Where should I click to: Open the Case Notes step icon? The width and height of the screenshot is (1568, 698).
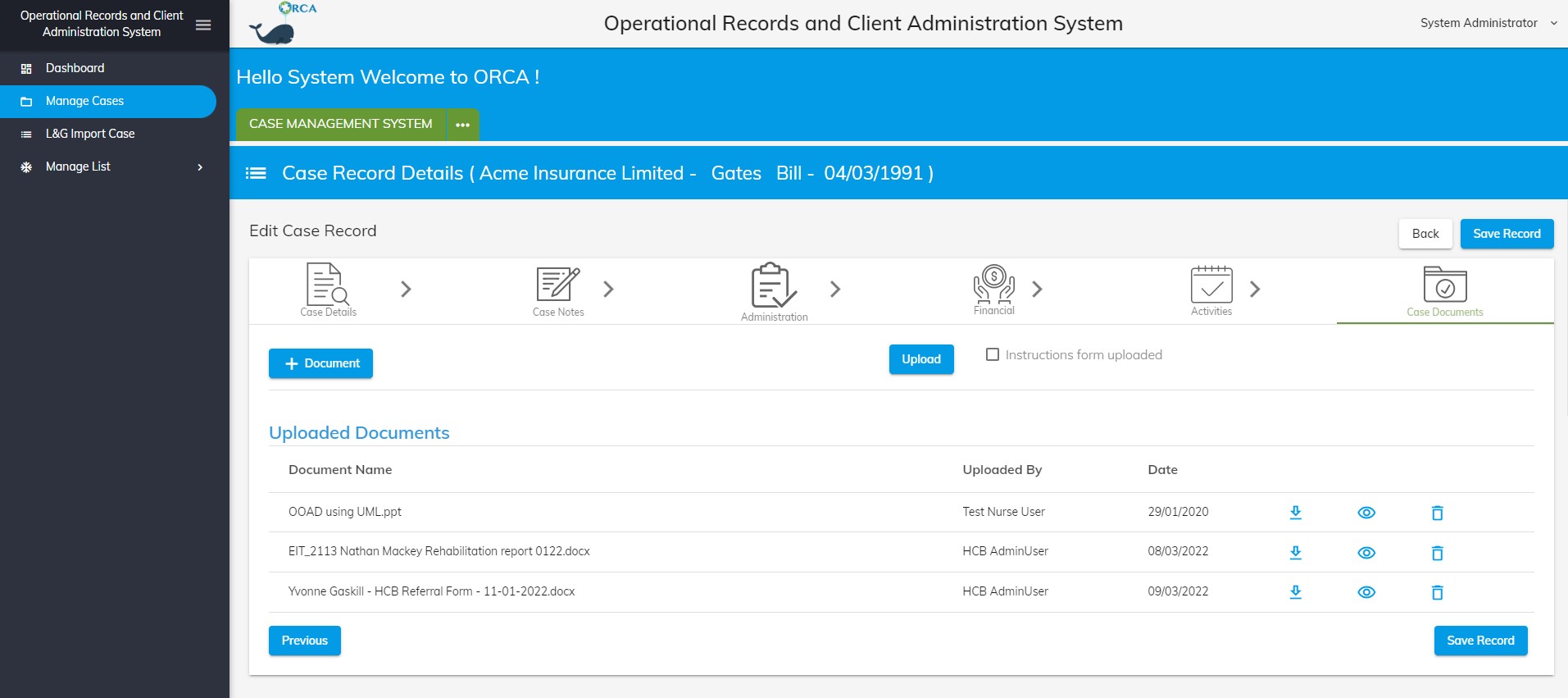click(558, 284)
